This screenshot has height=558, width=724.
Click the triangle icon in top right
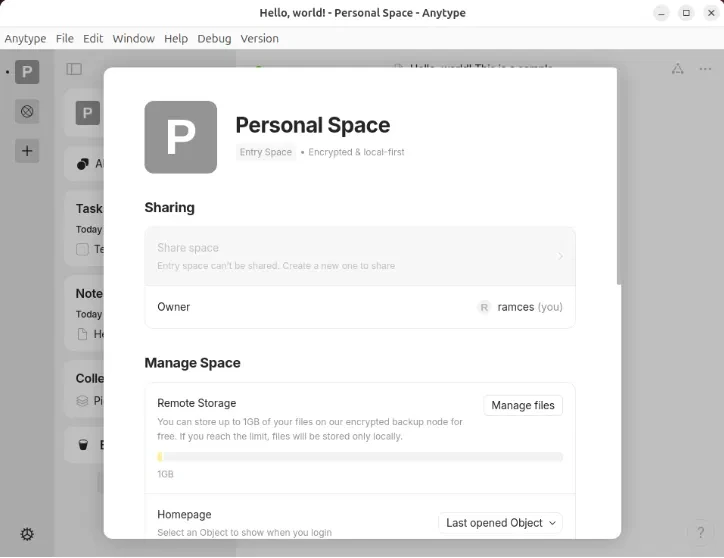[x=677, y=69]
